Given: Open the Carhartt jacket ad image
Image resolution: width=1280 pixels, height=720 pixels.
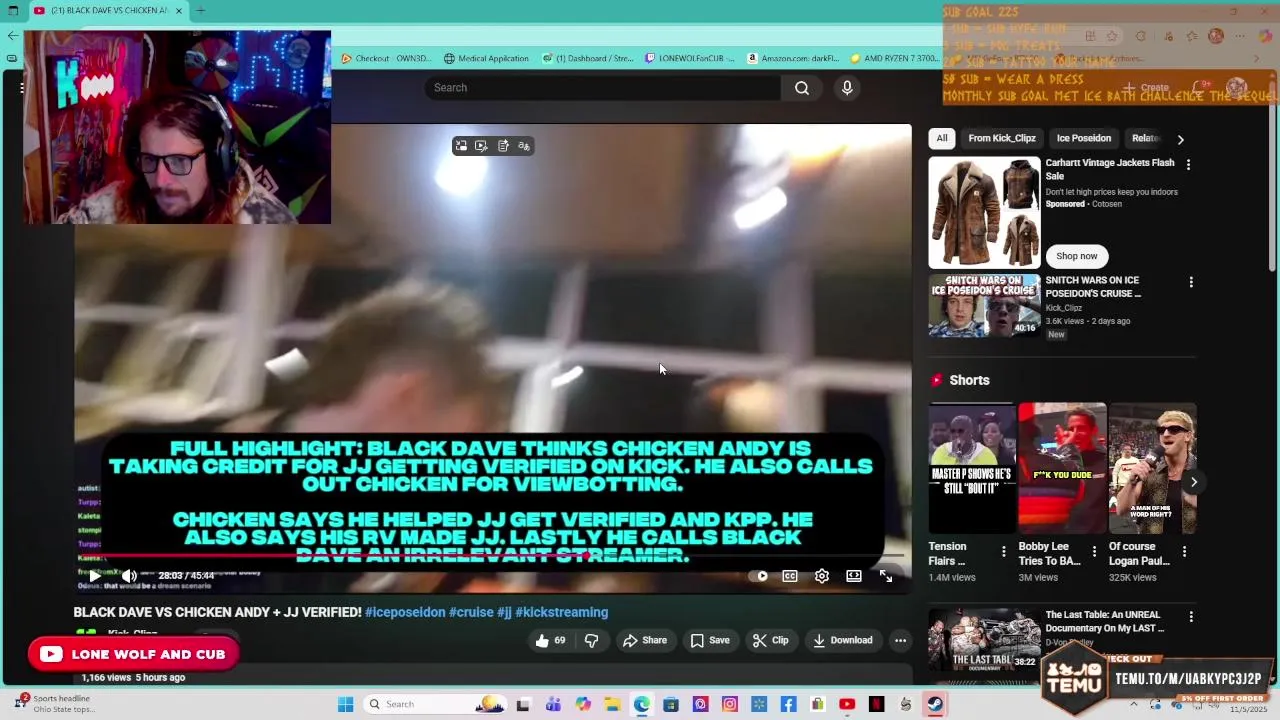Looking at the screenshot, I should [x=984, y=212].
